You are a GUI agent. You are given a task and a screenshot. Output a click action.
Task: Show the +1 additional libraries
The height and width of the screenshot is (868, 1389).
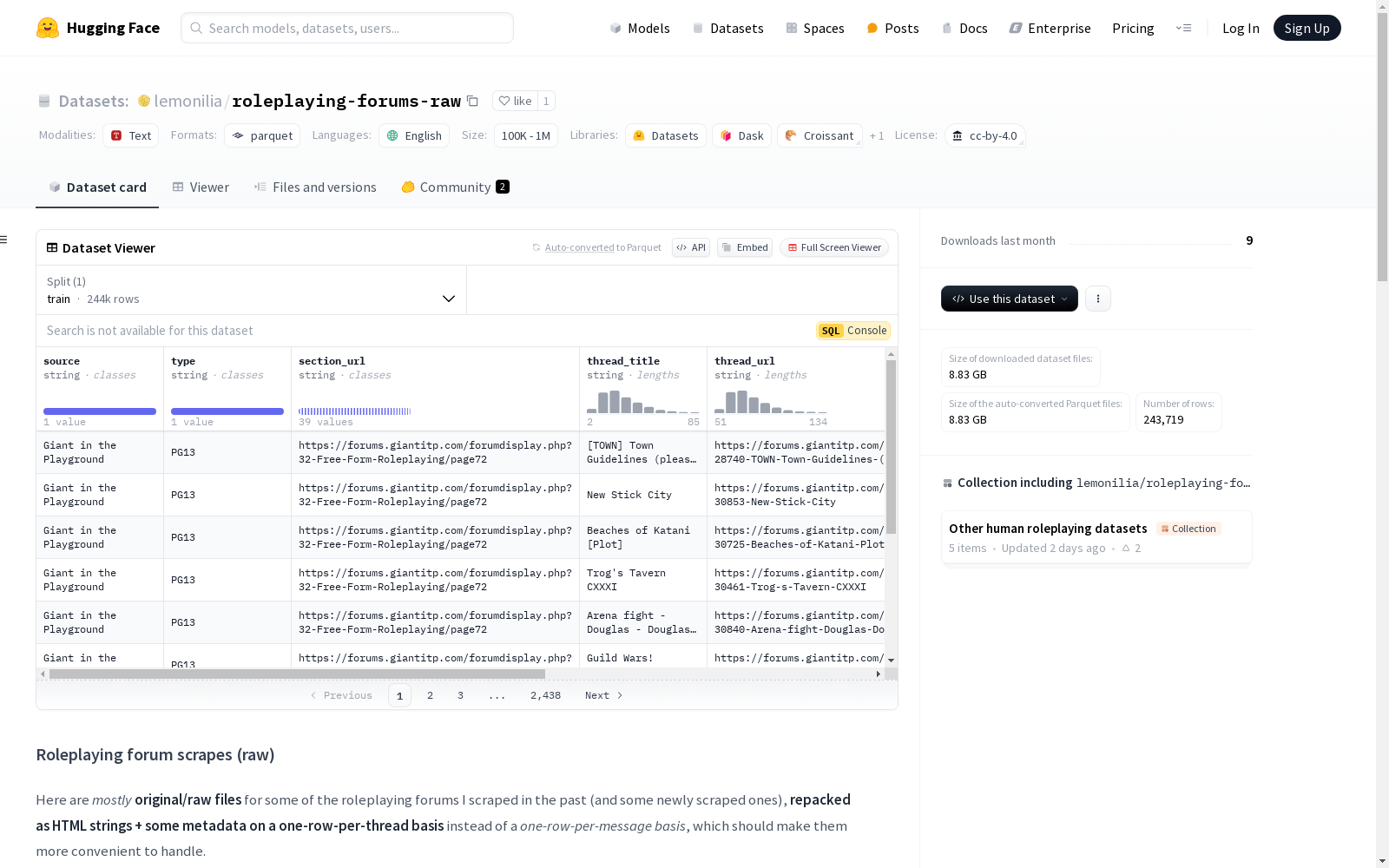pos(877,135)
